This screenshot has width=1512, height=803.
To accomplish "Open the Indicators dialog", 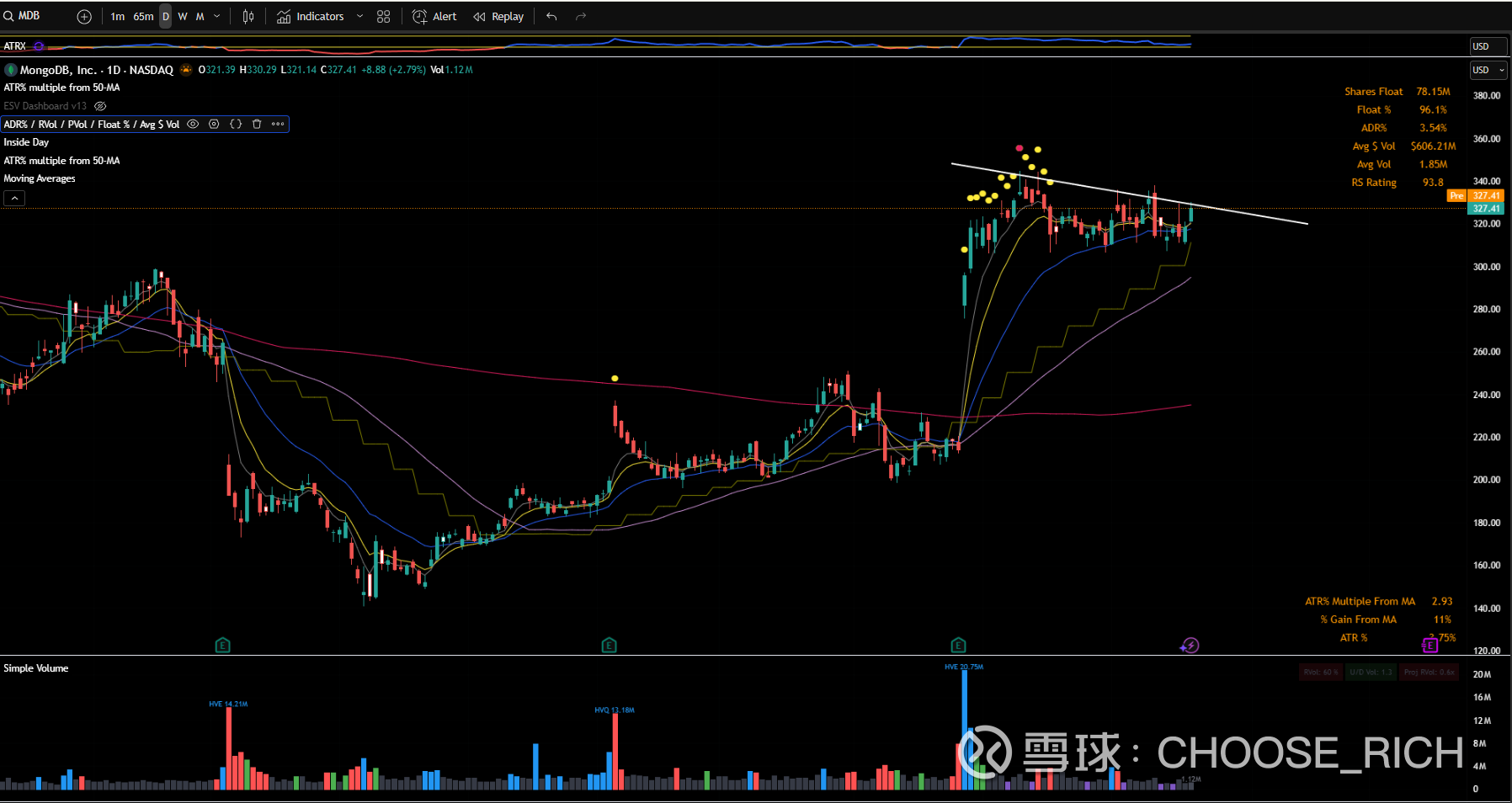I will 311,17.
